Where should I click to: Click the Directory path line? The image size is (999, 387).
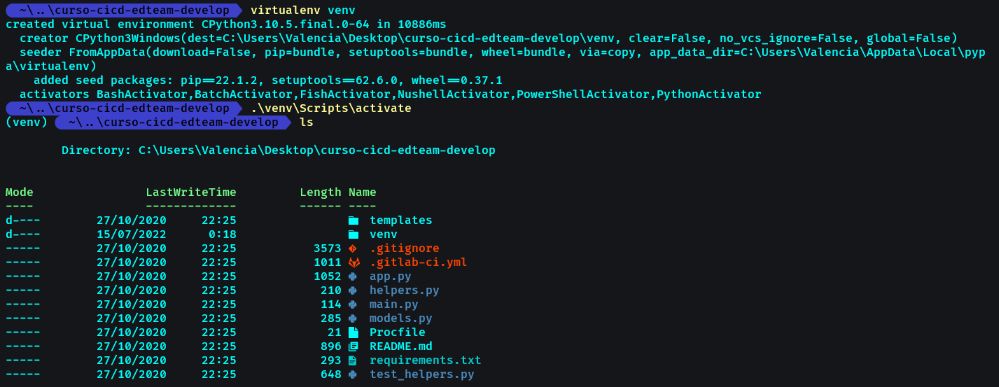[278, 151]
